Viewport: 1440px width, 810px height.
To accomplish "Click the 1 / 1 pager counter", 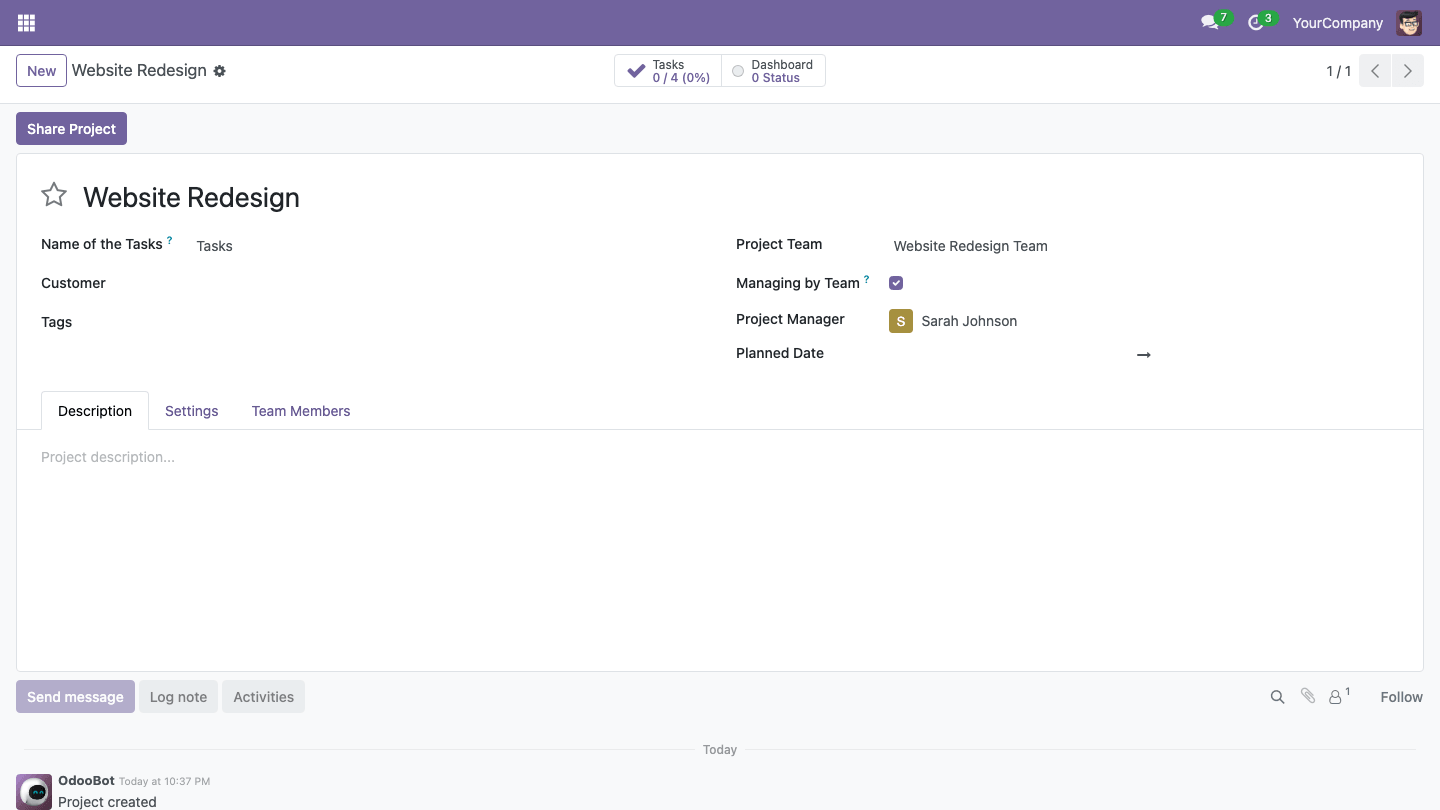I will pos(1338,71).
